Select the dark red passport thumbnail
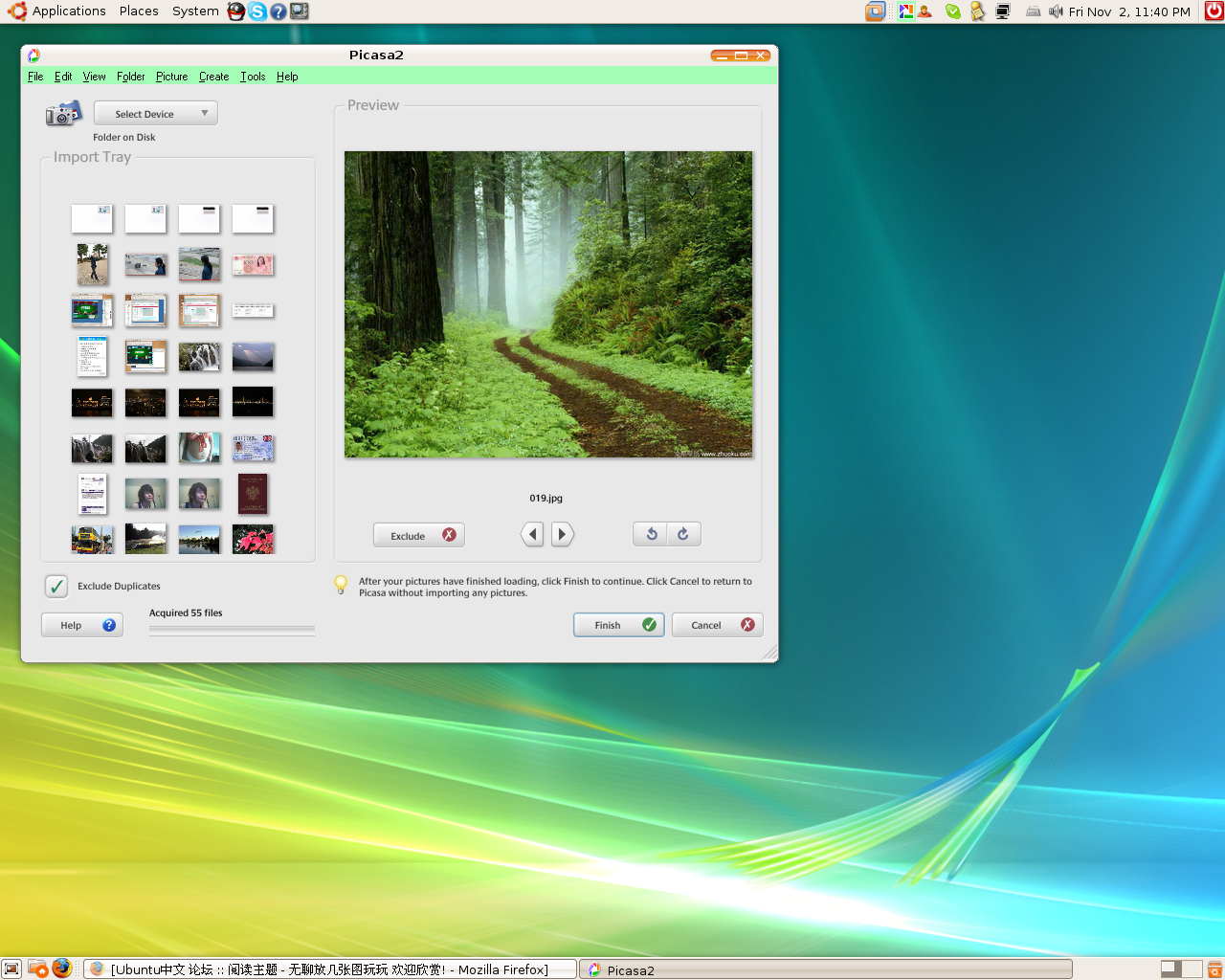Screen dimensions: 1225x980 253,494
